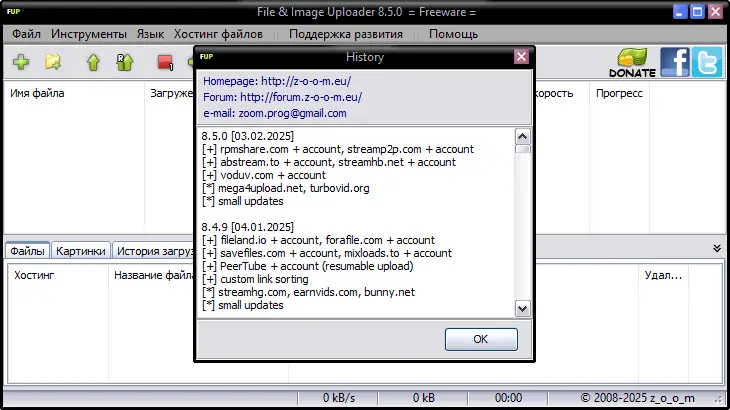
Task: Click streamhg.com, earnvids.com, bunny.net line
Action: click(308, 292)
